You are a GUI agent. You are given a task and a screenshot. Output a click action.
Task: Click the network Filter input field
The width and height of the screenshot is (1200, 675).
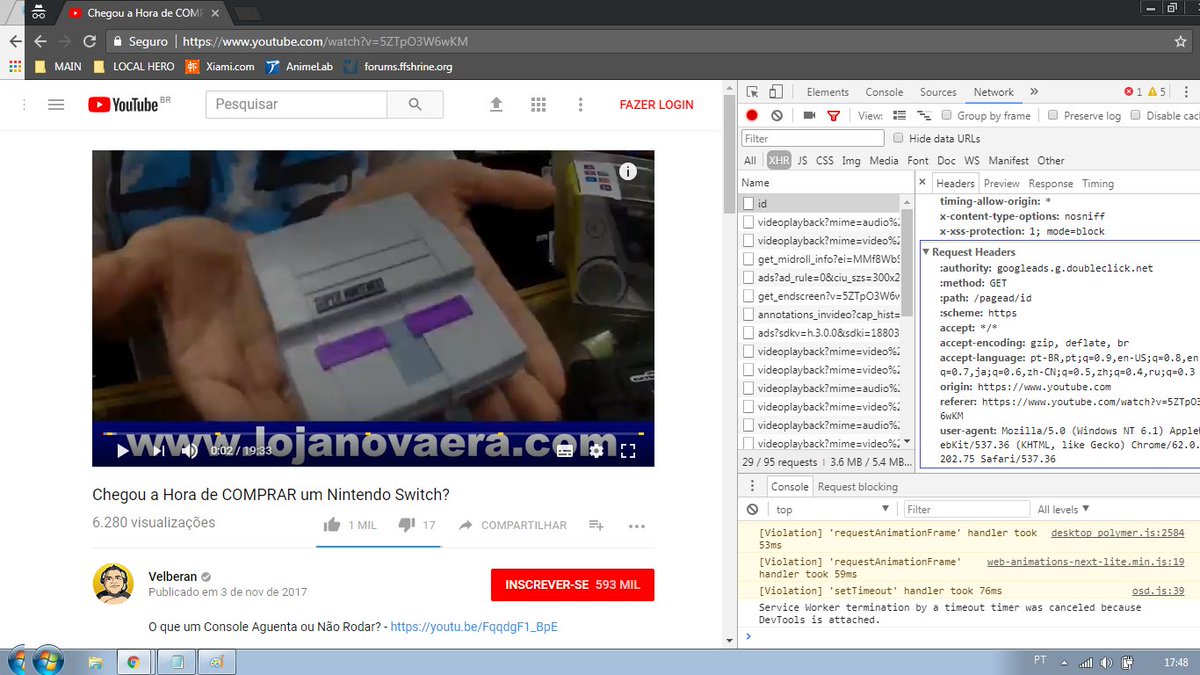(813, 138)
